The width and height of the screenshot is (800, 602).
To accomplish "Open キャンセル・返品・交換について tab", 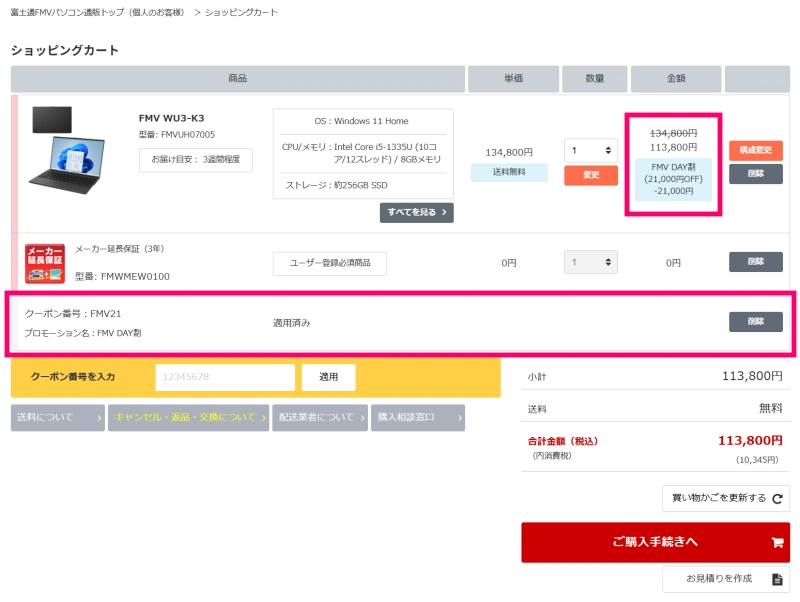I will 190,417.
